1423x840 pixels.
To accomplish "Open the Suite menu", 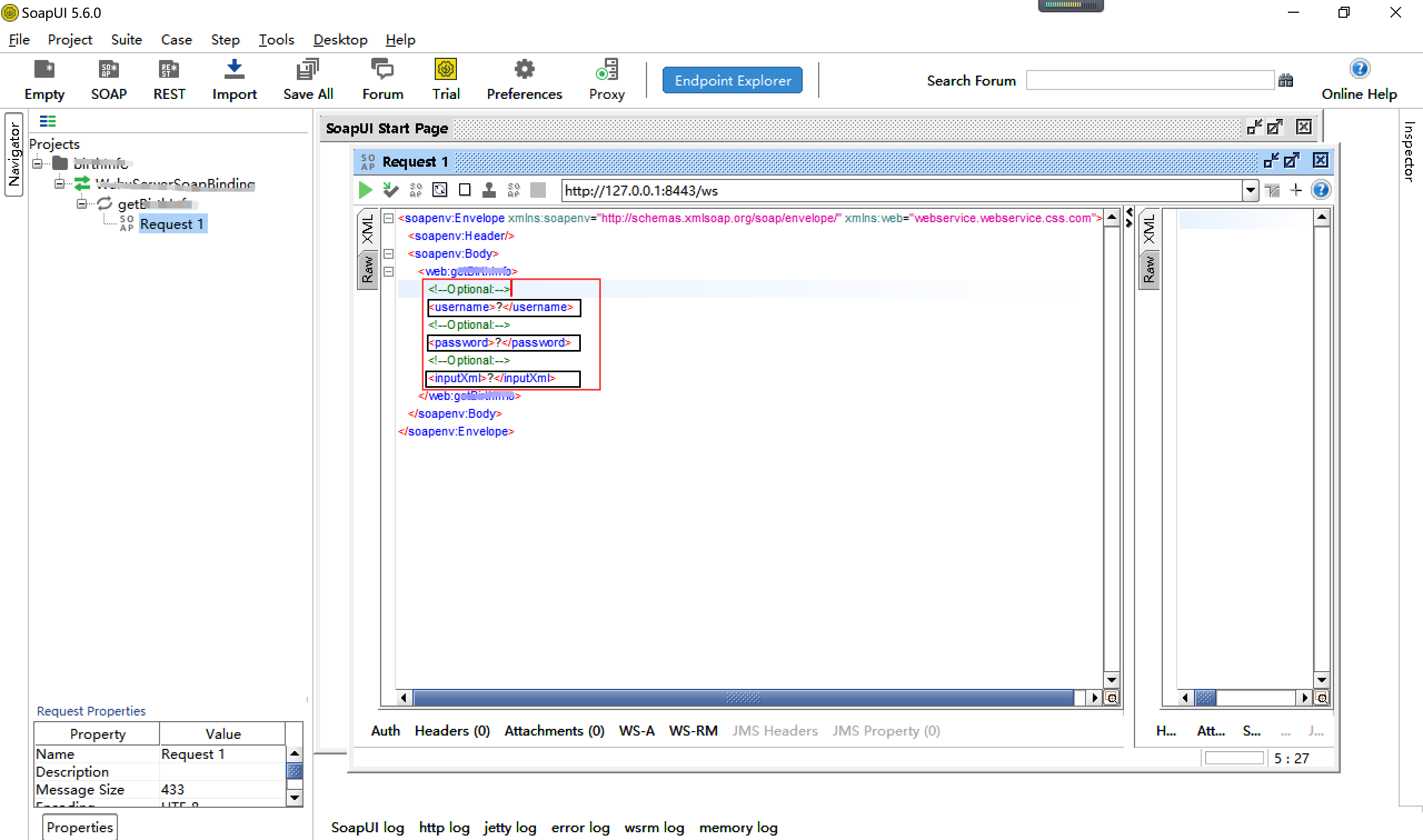I will [126, 39].
